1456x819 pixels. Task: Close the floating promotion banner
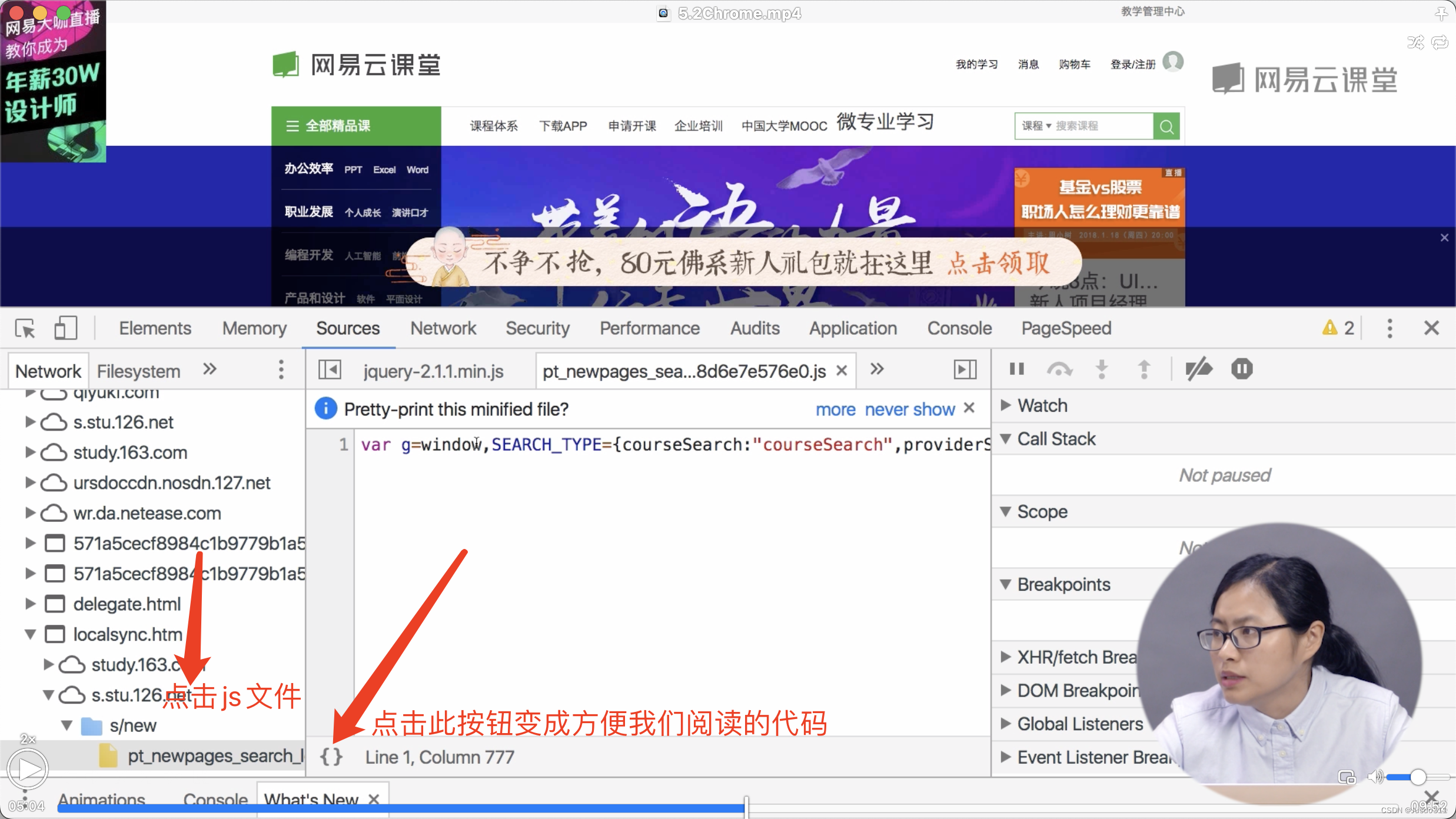tap(1444, 238)
